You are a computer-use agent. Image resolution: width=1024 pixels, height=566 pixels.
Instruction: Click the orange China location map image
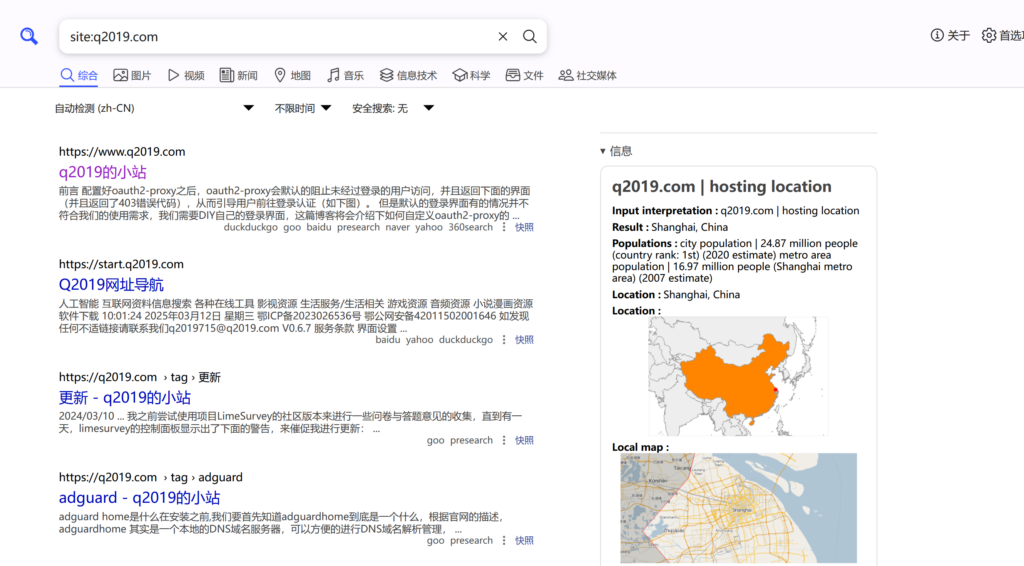point(737,376)
